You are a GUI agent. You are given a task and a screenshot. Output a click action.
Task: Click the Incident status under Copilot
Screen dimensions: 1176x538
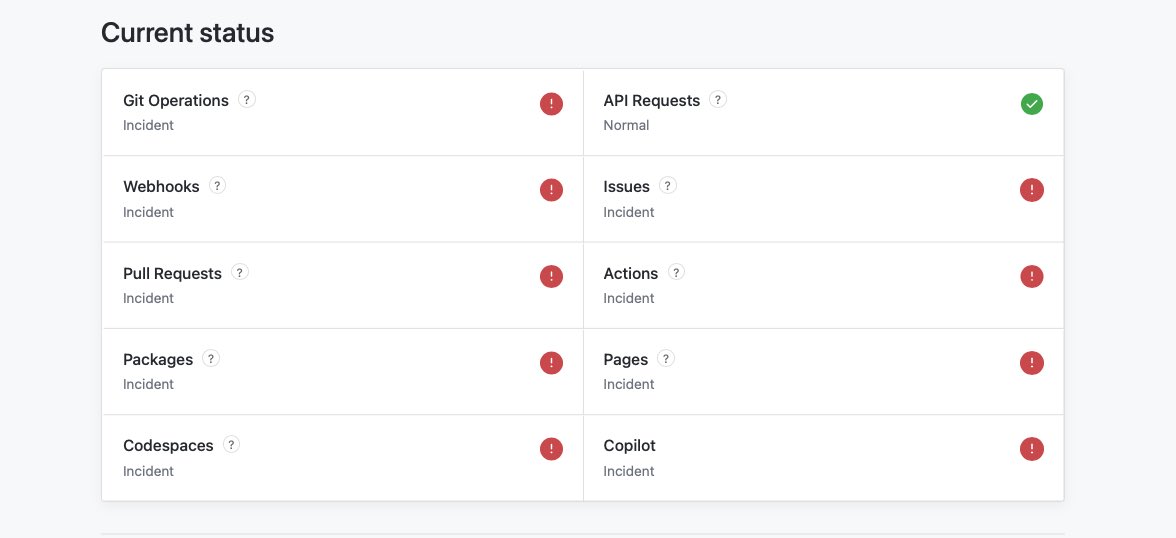tap(629, 471)
